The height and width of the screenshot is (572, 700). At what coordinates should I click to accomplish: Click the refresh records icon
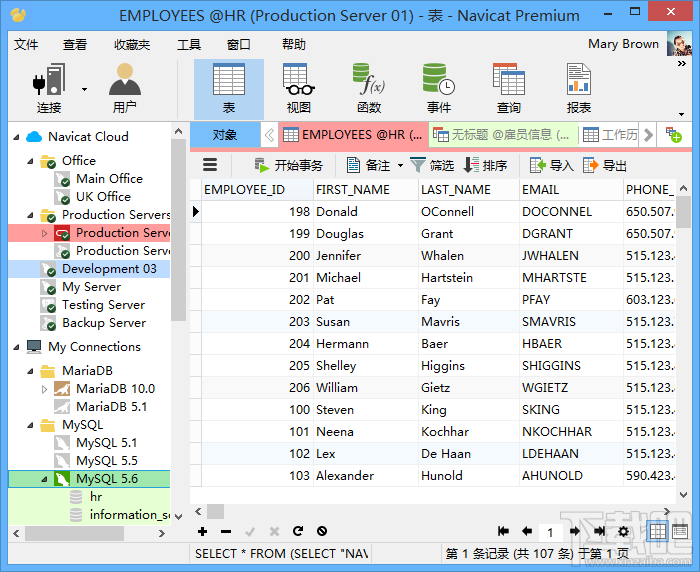click(x=298, y=531)
